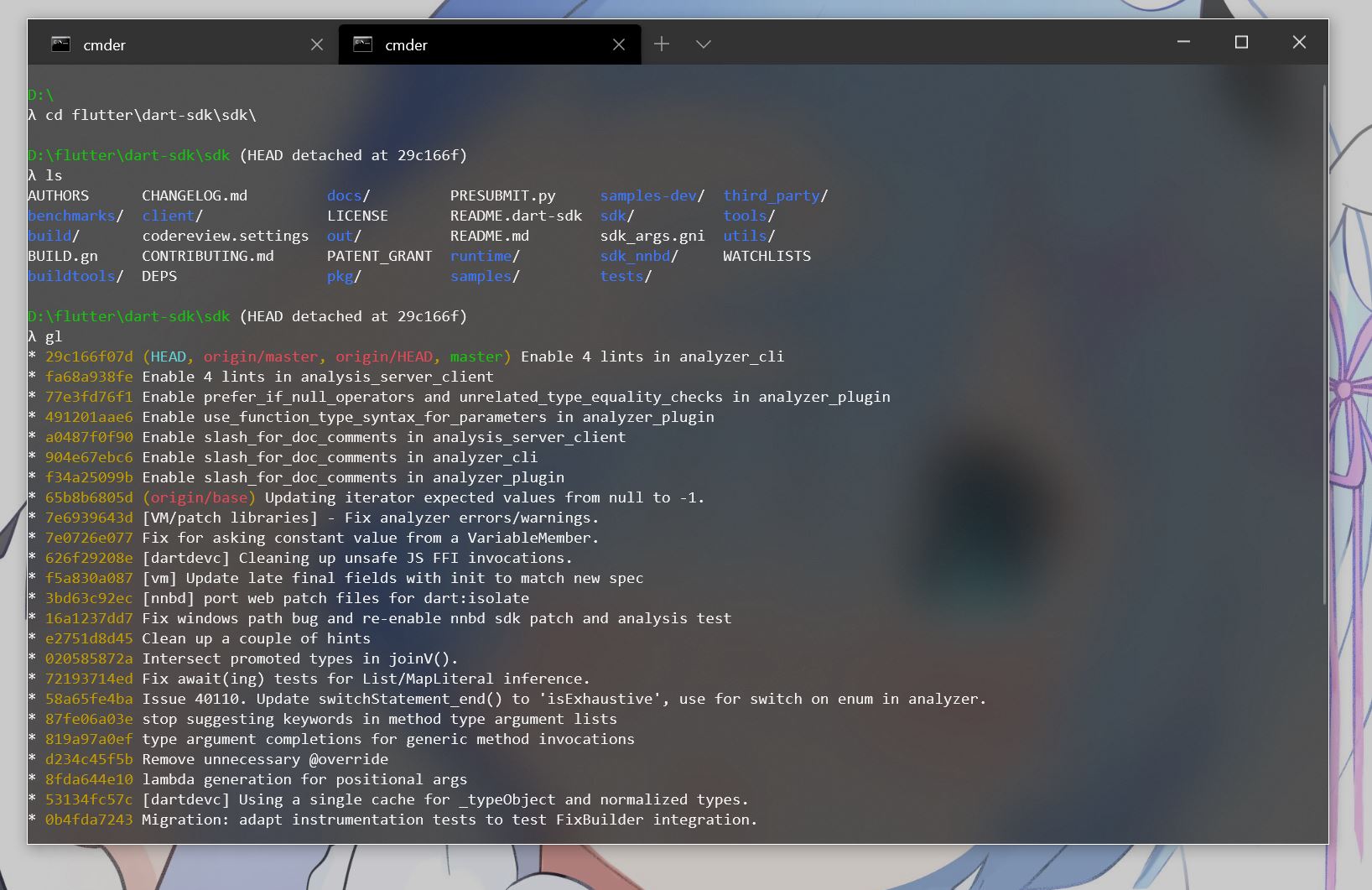
Task: Click the README.dart-sdk entry
Action: (x=514, y=216)
